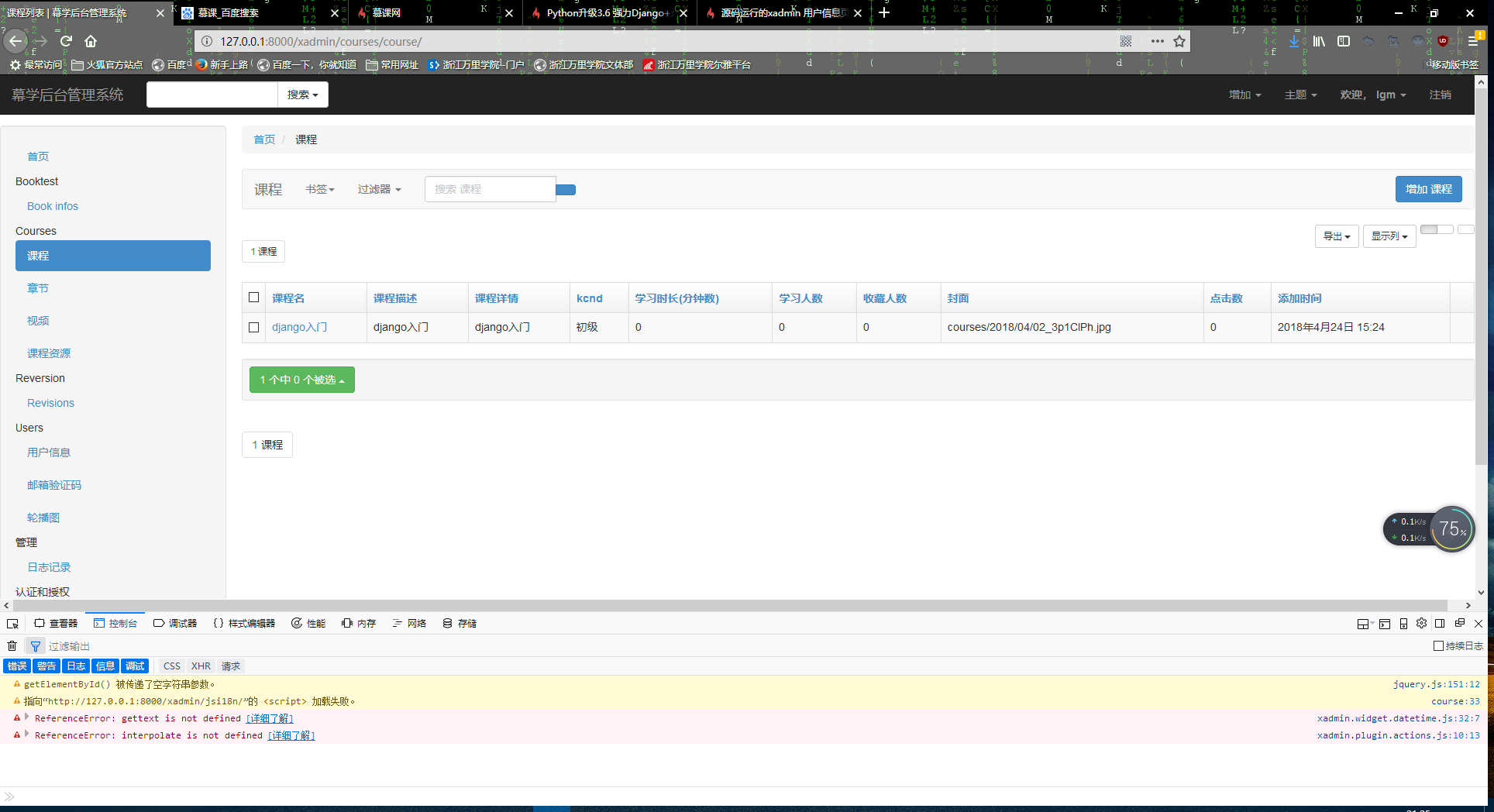Click the 搜索 课程 search input
Screen dimensions: 1494x812
click(491, 189)
